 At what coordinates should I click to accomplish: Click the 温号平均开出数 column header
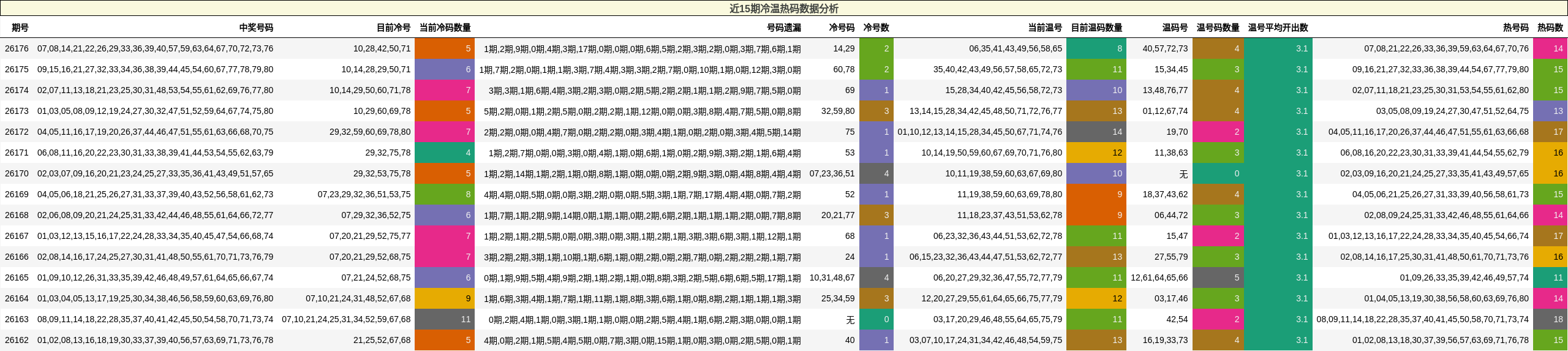tap(1278, 28)
